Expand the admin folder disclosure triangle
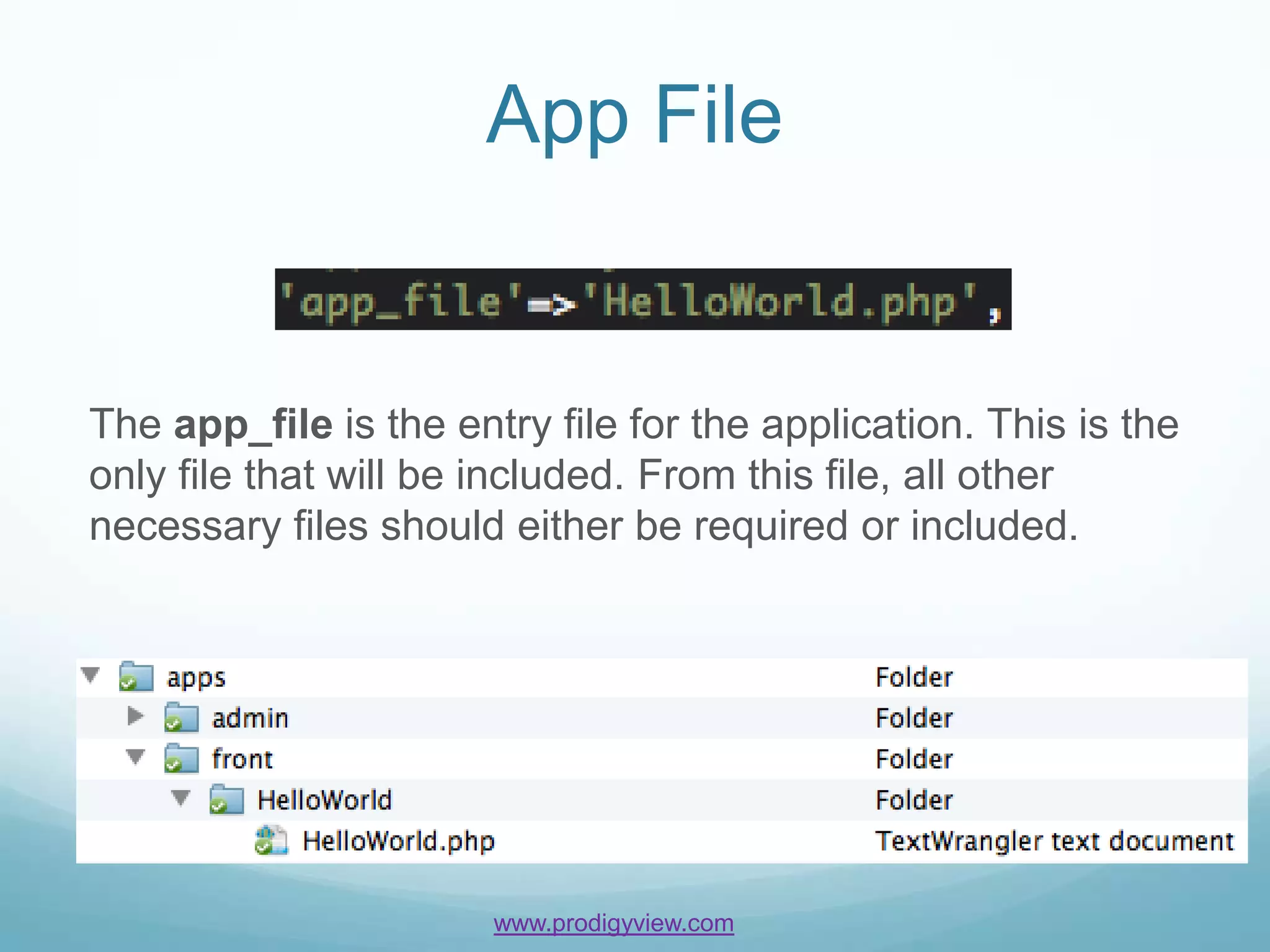1270x952 pixels. click(135, 716)
